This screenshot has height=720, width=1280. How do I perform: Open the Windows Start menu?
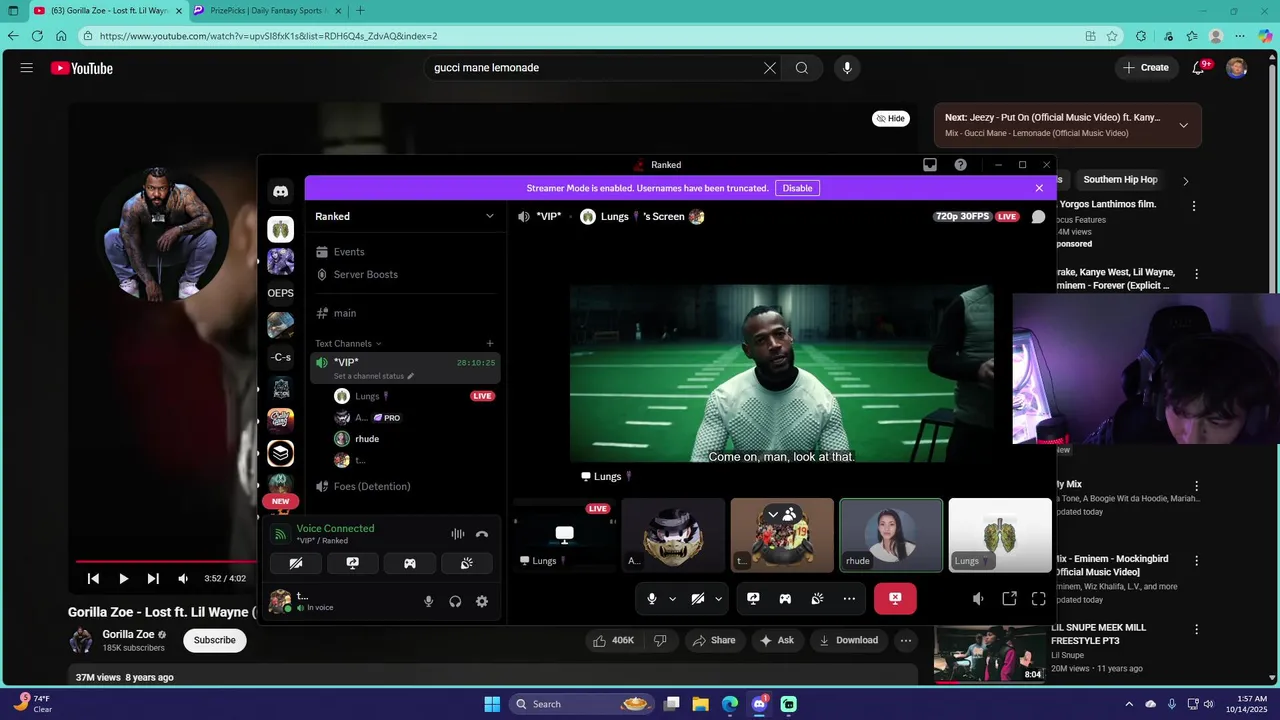tap(492, 704)
